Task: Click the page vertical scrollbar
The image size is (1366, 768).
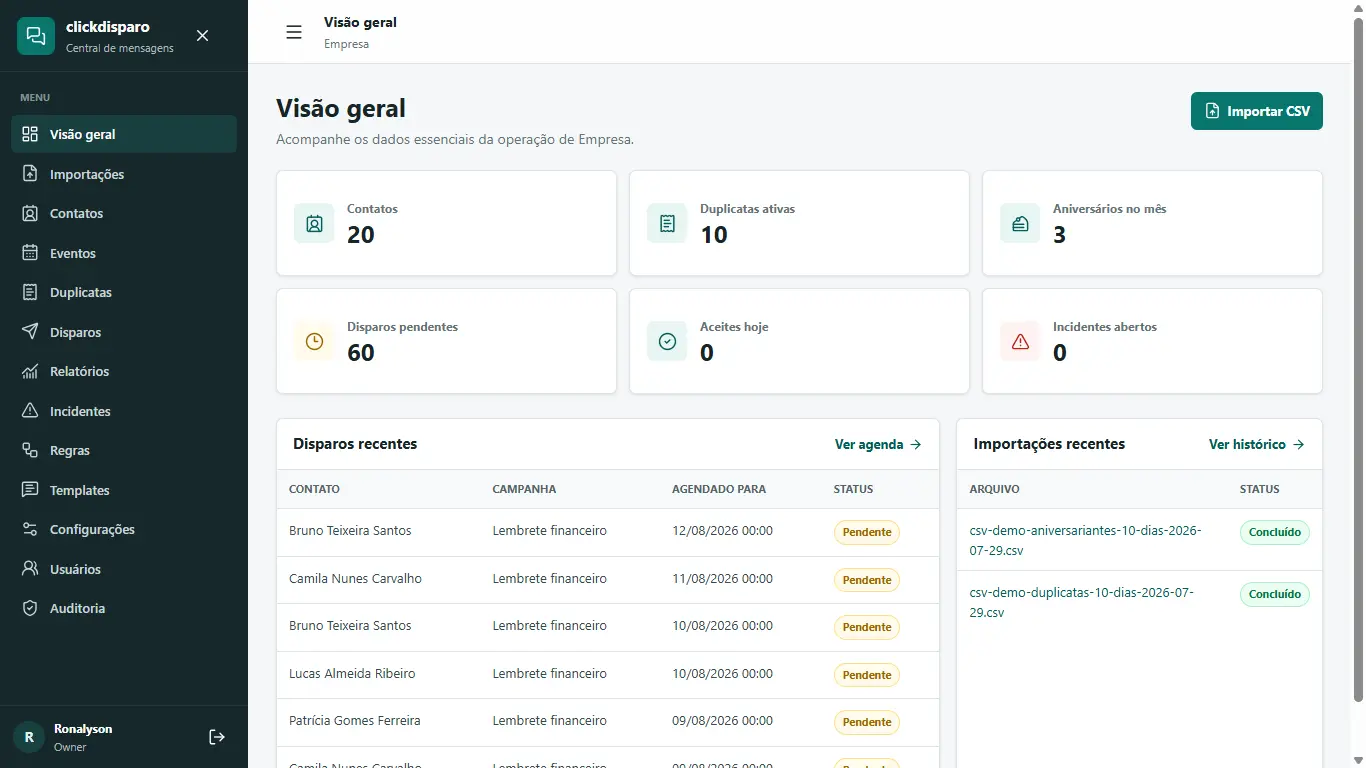Action: (x=1357, y=360)
